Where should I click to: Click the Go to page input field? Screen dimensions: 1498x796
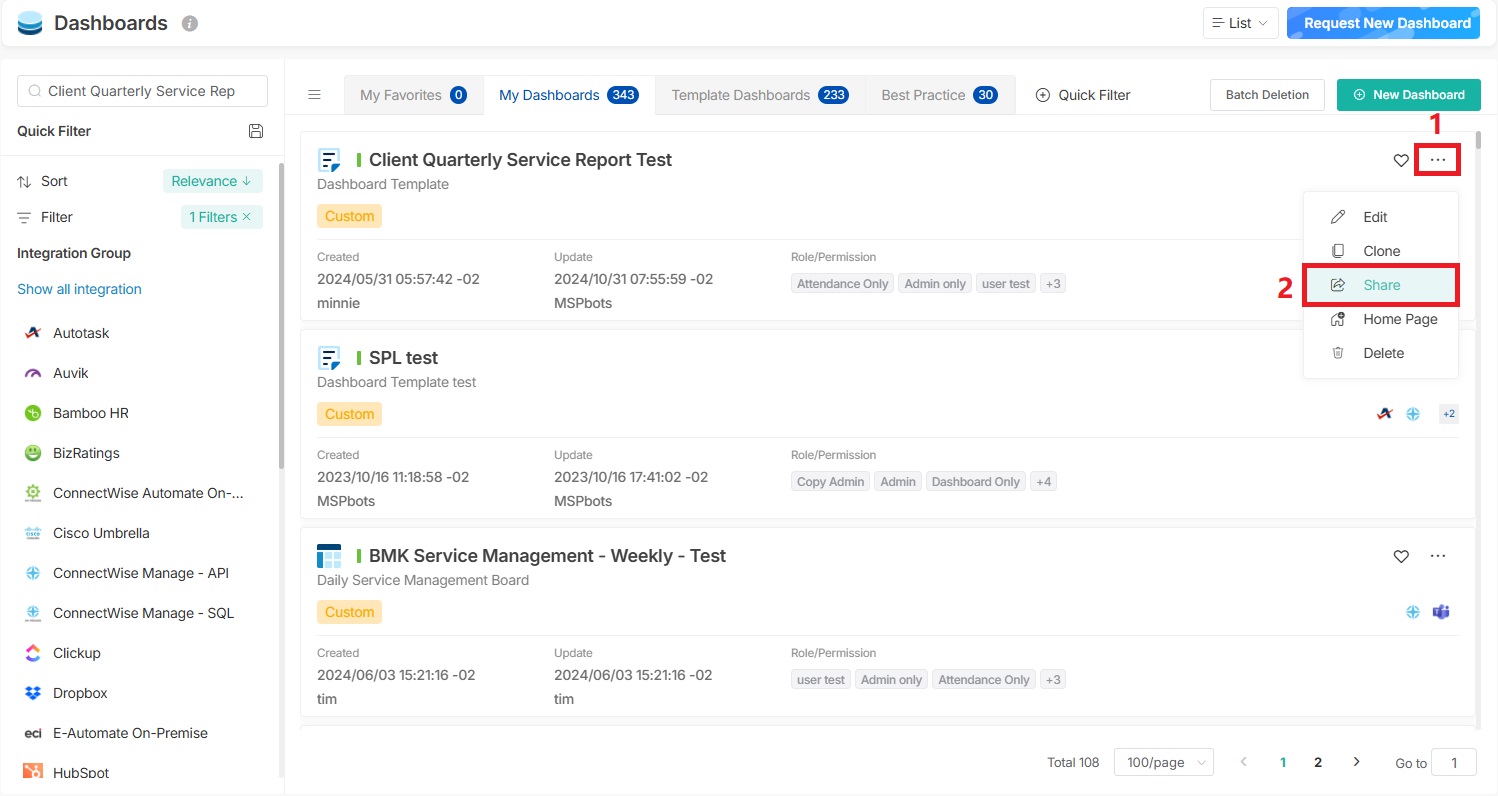(1453, 762)
